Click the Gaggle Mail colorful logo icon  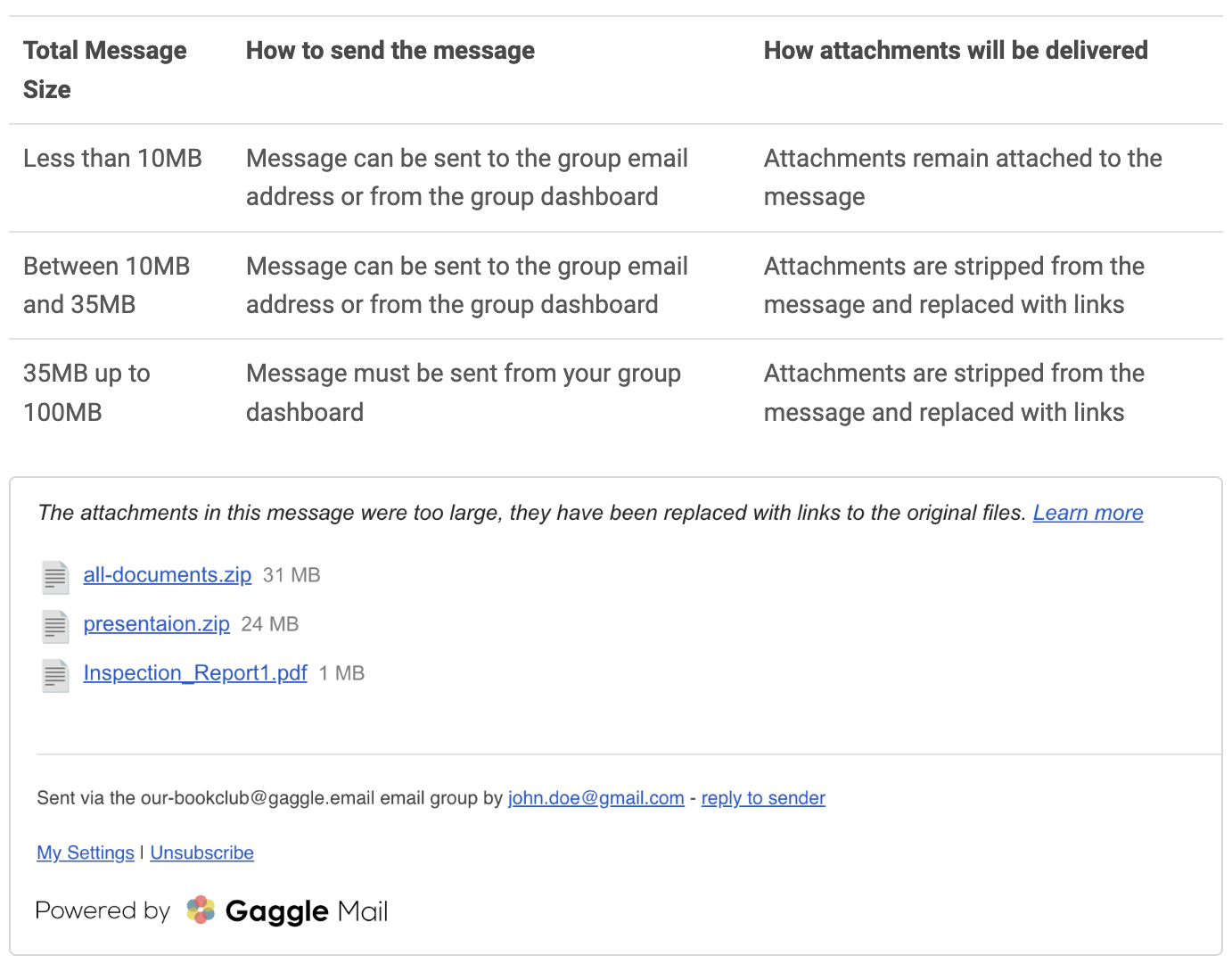(x=201, y=910)
